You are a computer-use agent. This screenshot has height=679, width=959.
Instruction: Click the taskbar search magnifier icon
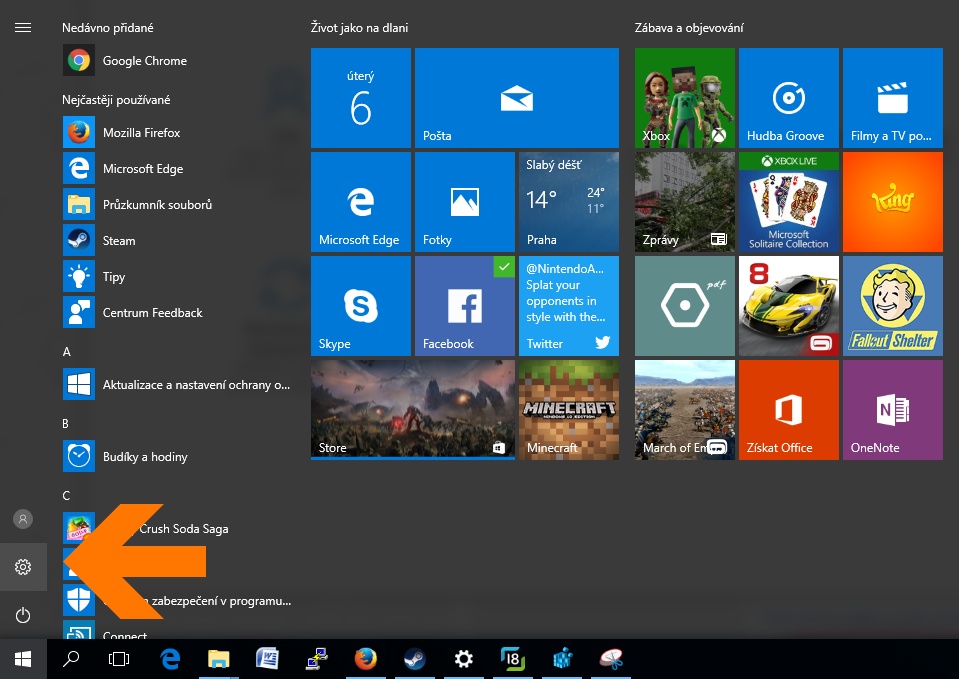click(71, 659)
